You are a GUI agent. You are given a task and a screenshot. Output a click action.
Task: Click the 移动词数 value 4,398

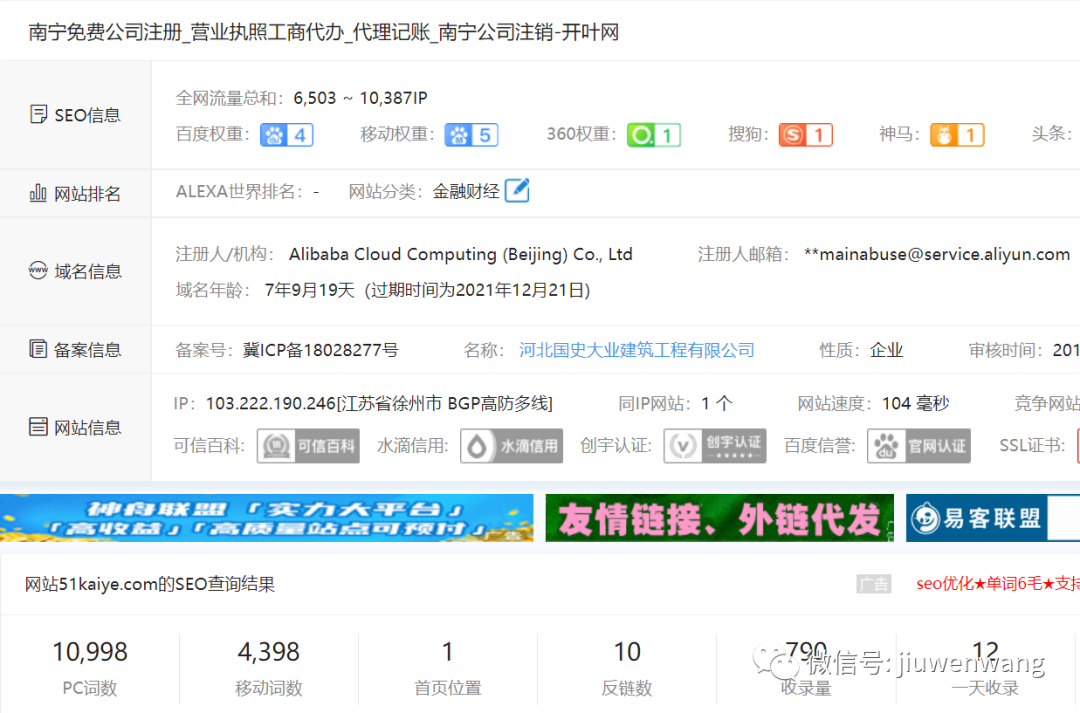coord(269,652)
